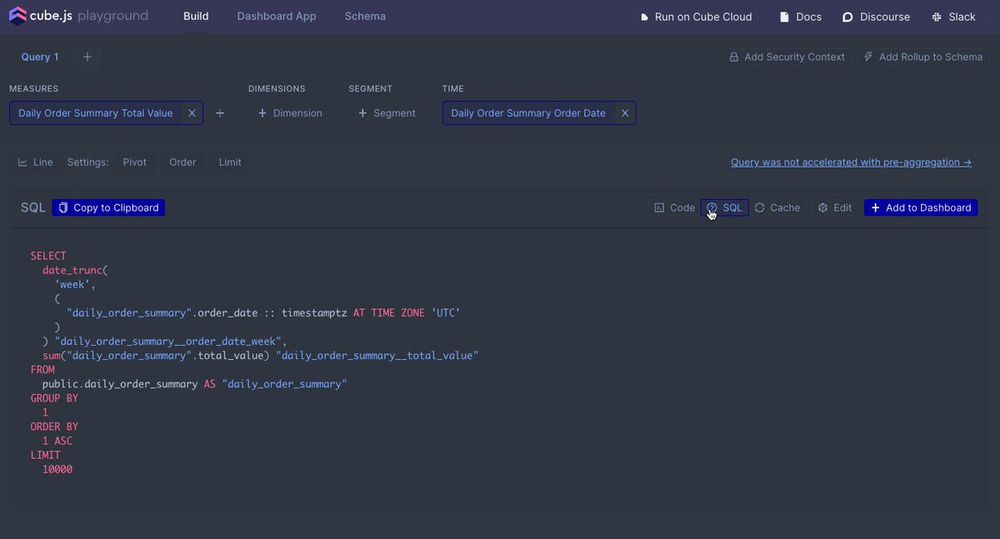The image size is (1000, 539).
Task: Click the SELECT keyword in SQL
Action: 48,256
